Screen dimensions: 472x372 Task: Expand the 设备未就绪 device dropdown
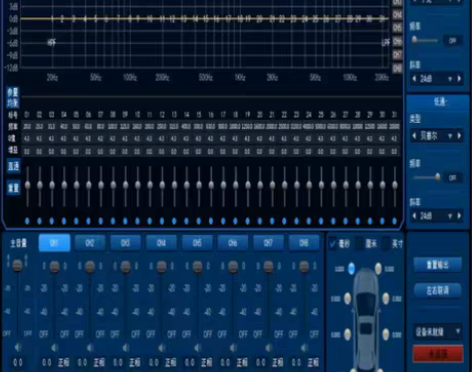(x=438, y=332)
